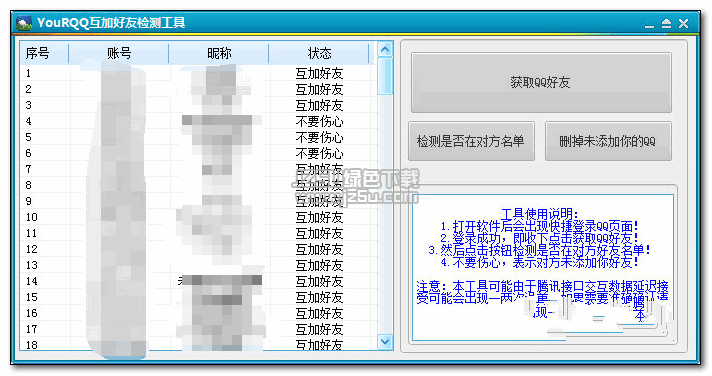Select row number 16 in the list
Screen dimensions: 712x376
point(198,313)
